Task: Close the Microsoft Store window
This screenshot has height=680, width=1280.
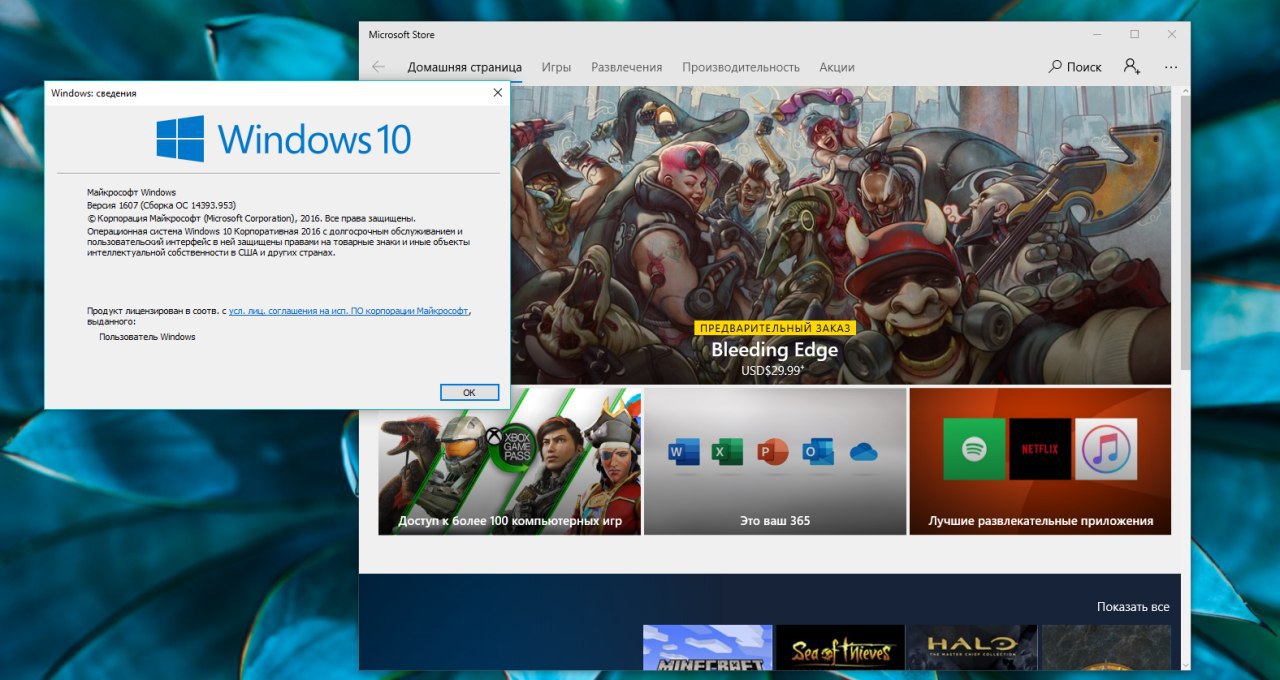Action: tap(1172, 34)
